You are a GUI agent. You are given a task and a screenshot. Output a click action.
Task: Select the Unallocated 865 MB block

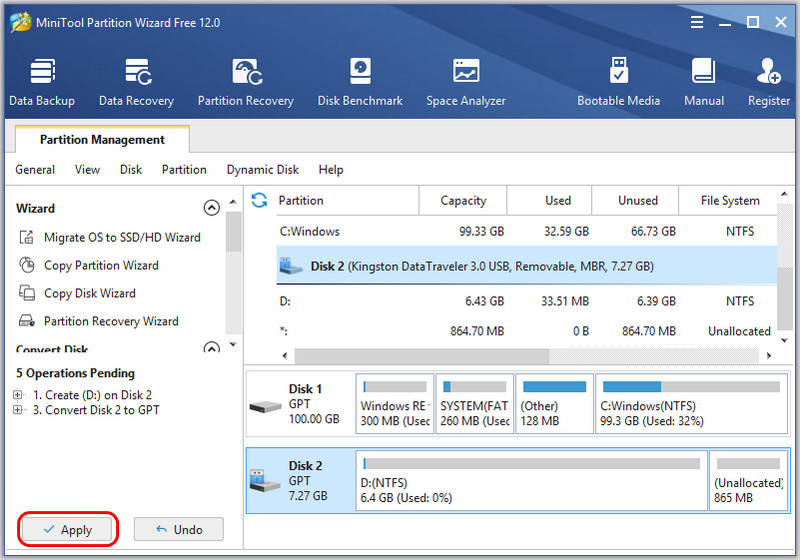click(x=748, y=480)
